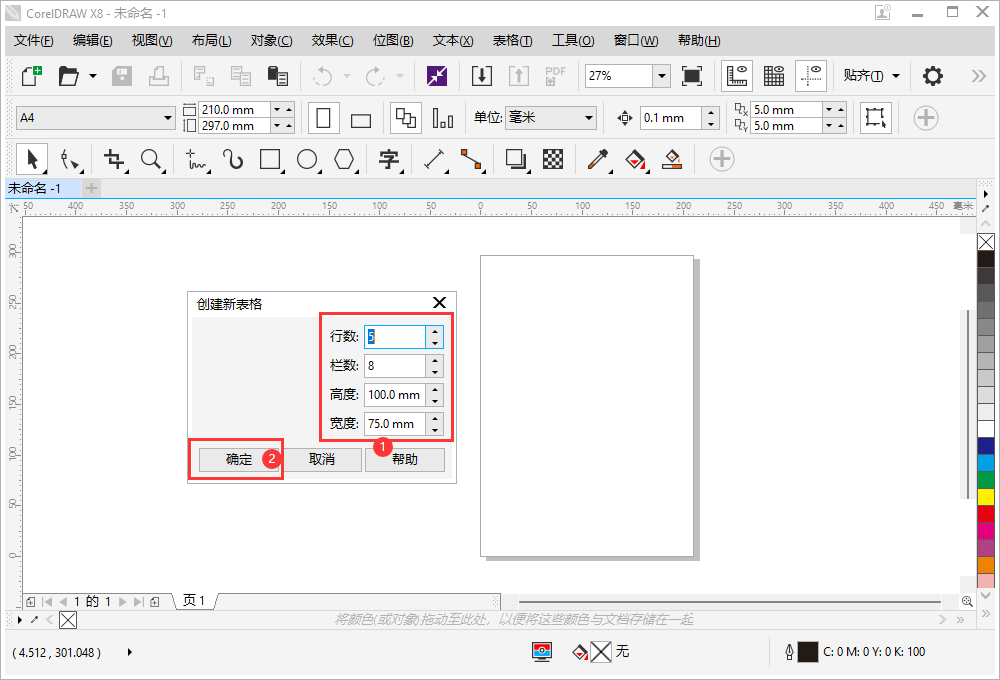Select the Transparency checkerboard tool
This screenshot has height=680, width=1000.
click(x=553, y=159)
